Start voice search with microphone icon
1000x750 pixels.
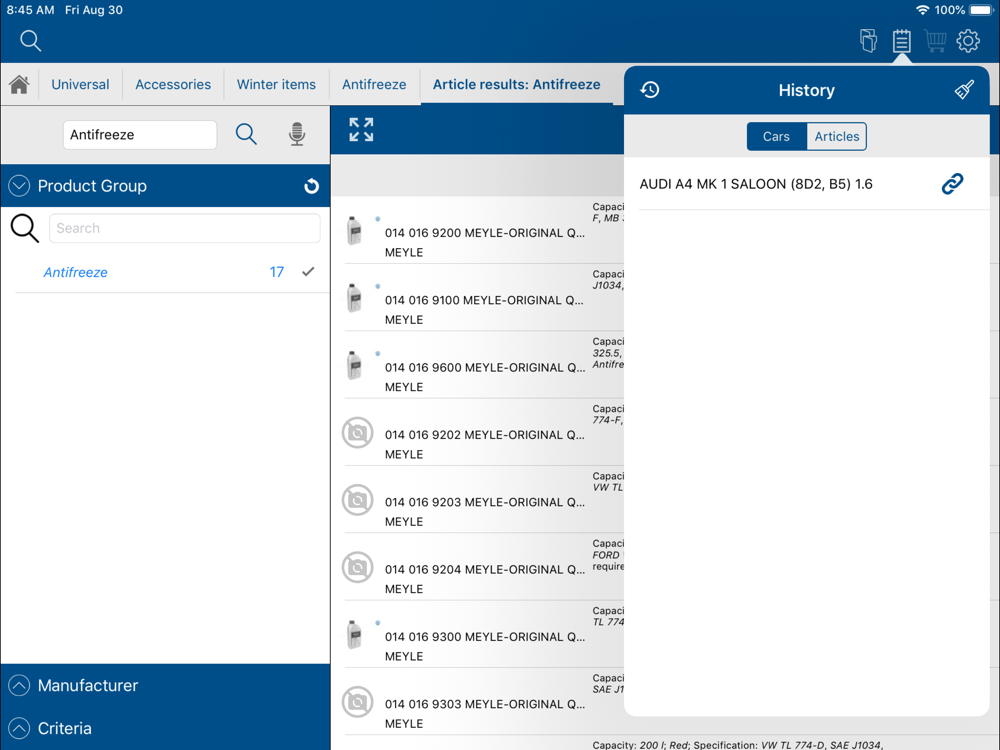(297, 135)
